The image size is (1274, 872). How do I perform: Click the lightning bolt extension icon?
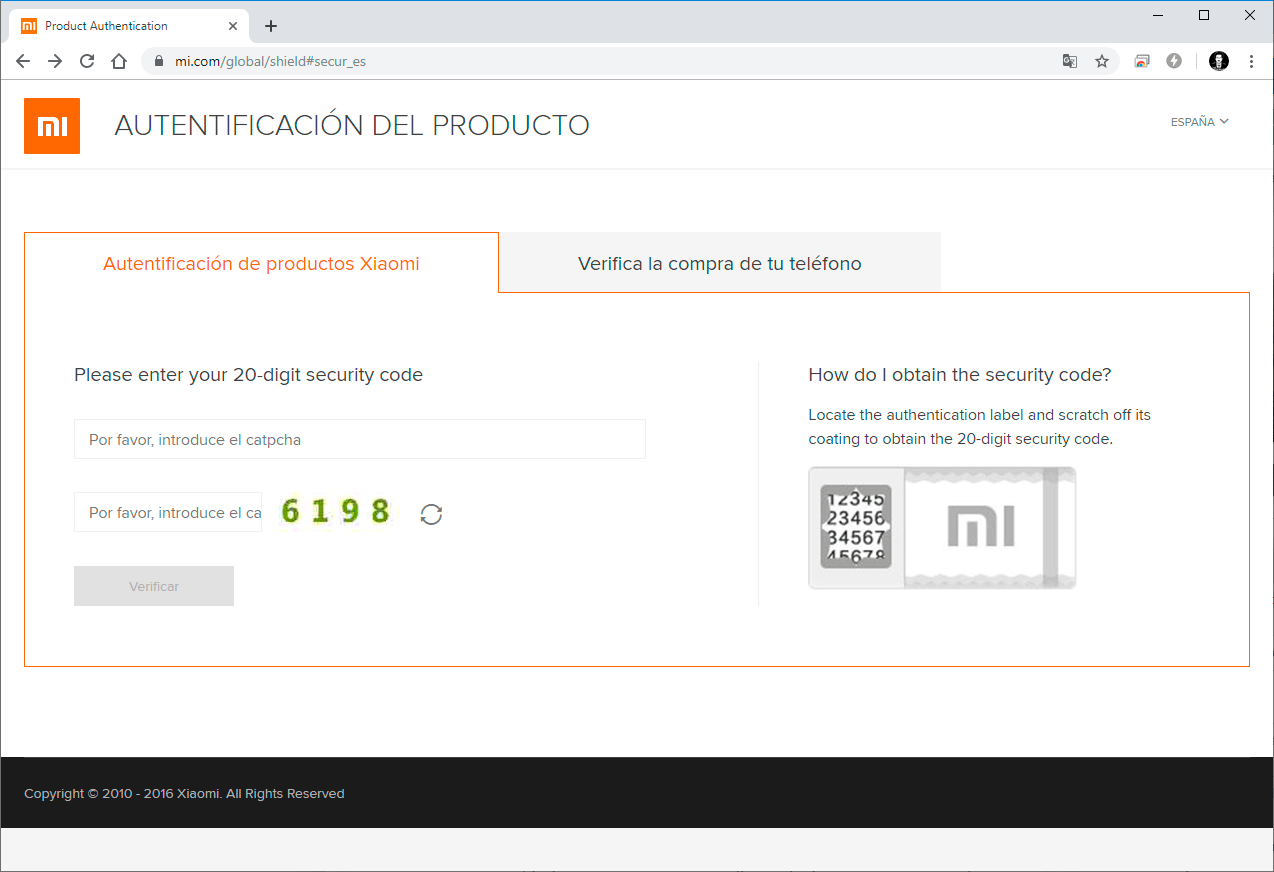tap(1174, 61)
